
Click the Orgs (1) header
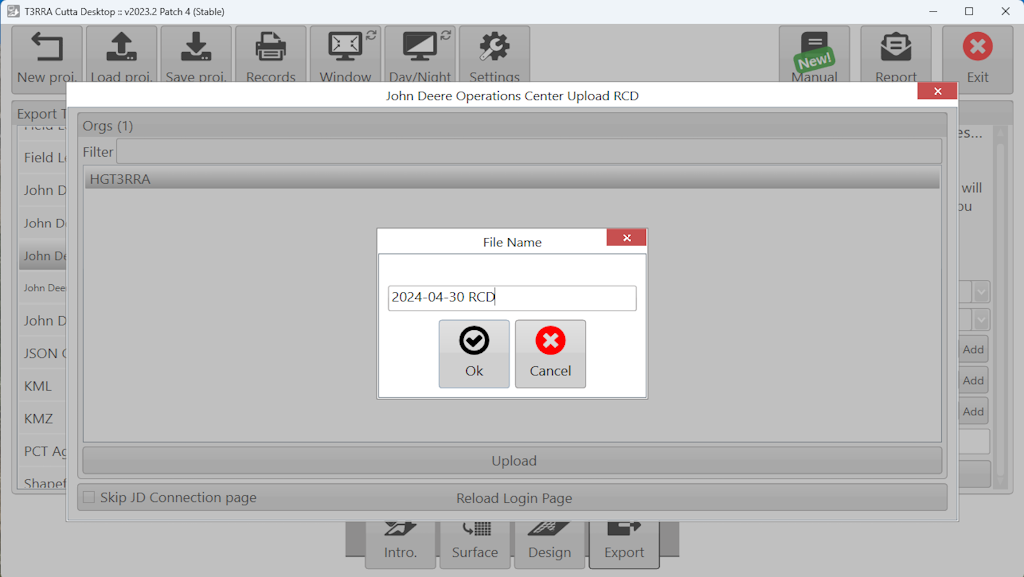[108, 126]
